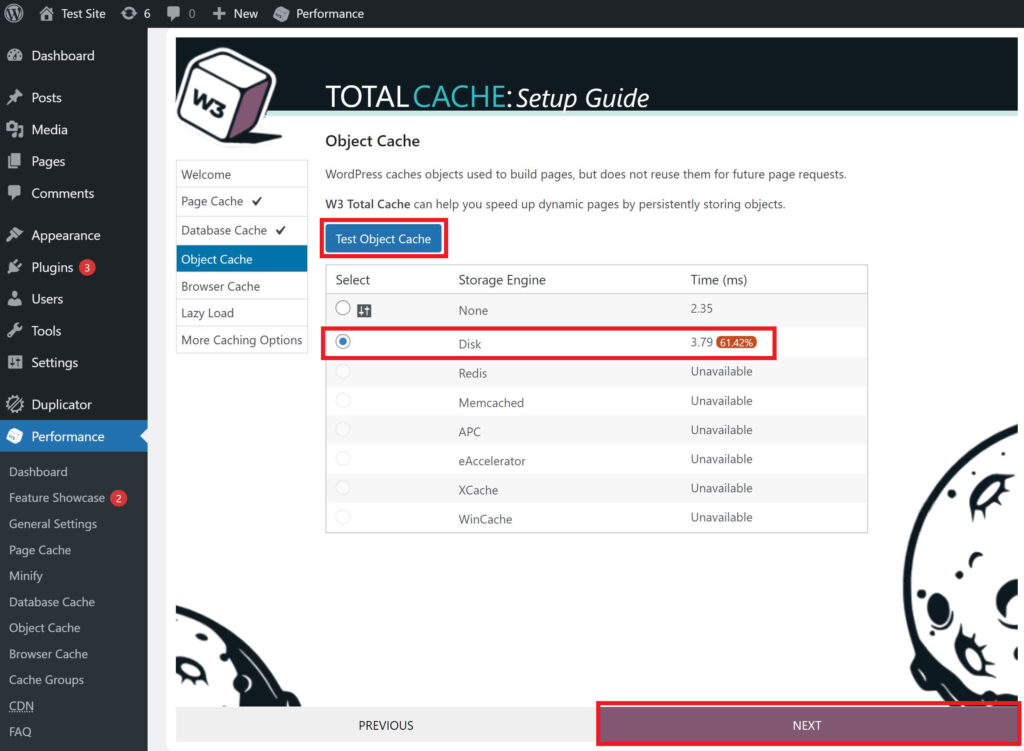The height and width of the screenshot is (751, 1024).
Task: Open Test Site link in admin bar
Action: 83,14
